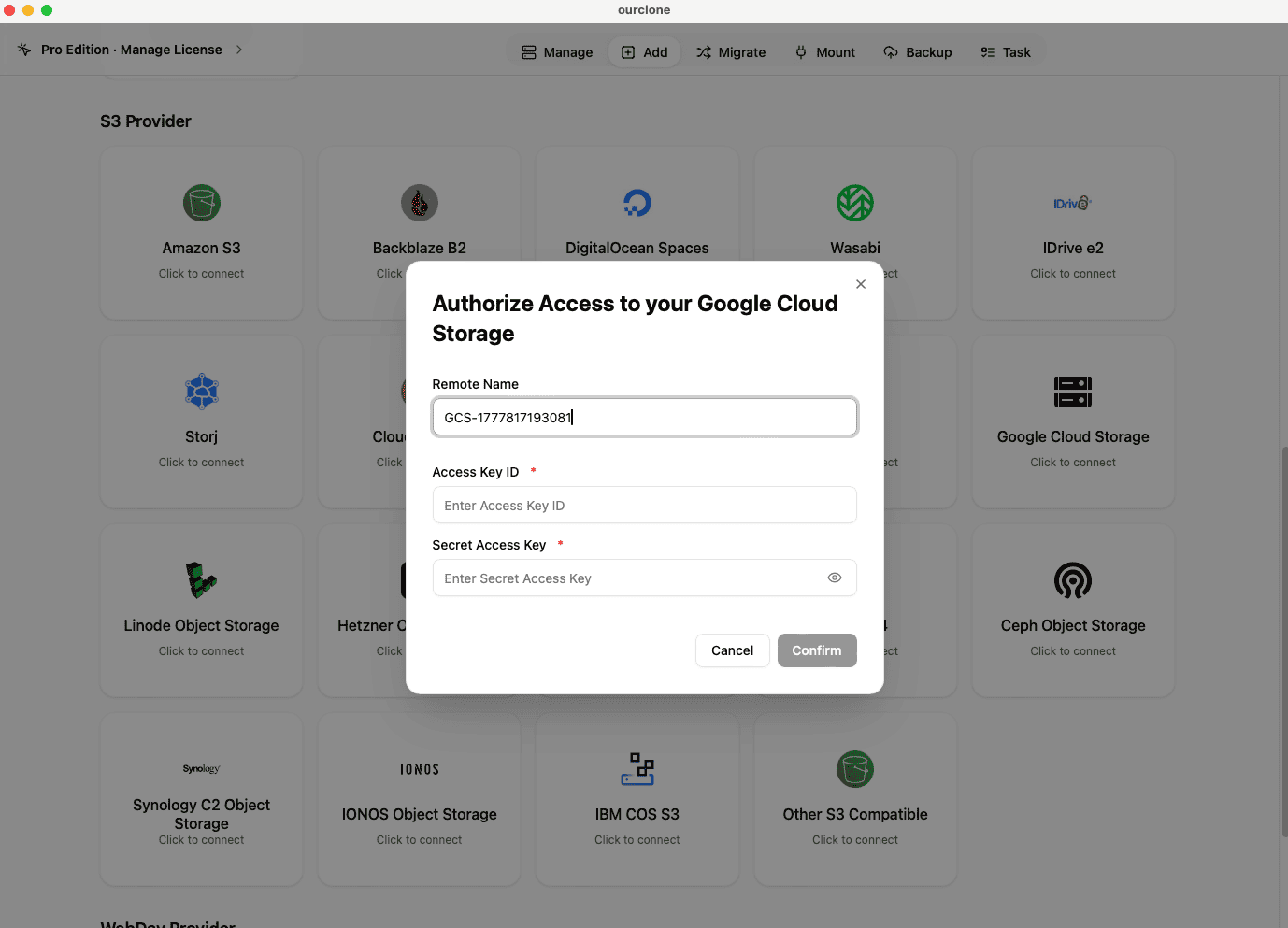
Task: Click the Backblaze B2 flame icon
Action: (x=420, y=203)
